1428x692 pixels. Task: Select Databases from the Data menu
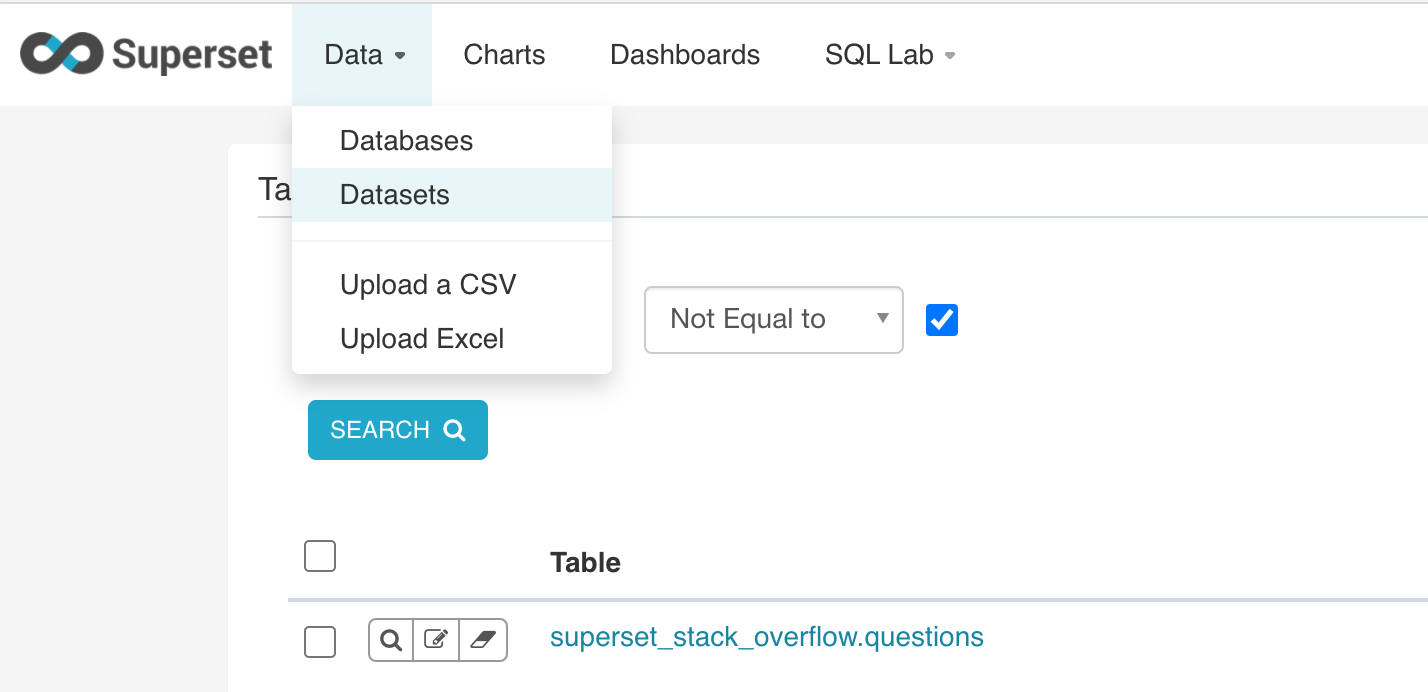(406, 140)
